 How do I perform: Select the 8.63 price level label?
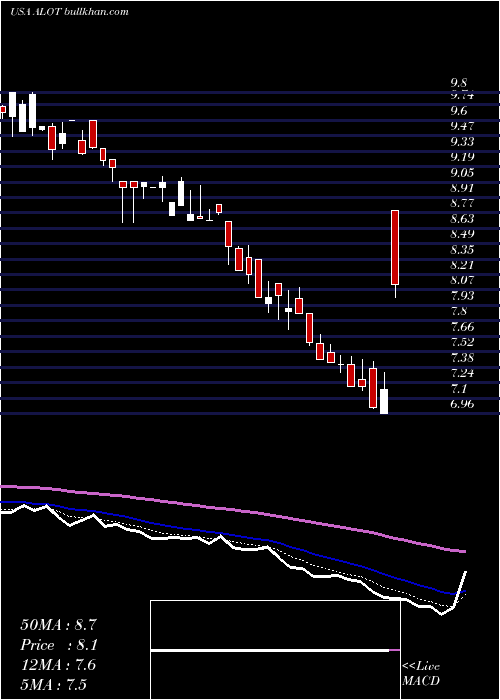pos(462,219)
